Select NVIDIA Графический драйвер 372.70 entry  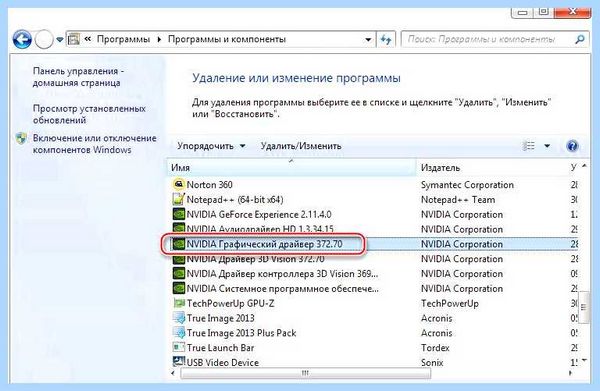pyautogui.click(x=264, y=244)
